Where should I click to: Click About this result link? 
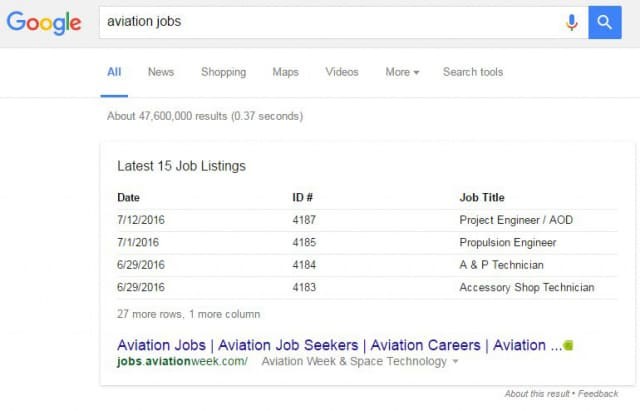(537, 394)
